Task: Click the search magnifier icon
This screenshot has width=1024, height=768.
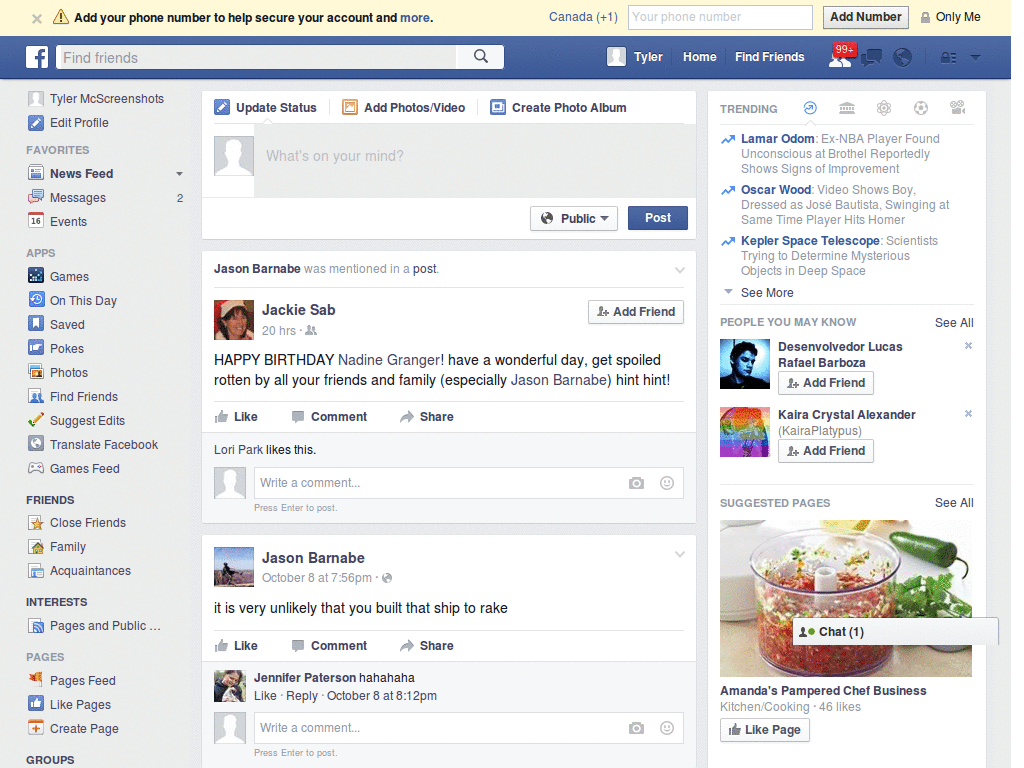Action: [481, 57]
